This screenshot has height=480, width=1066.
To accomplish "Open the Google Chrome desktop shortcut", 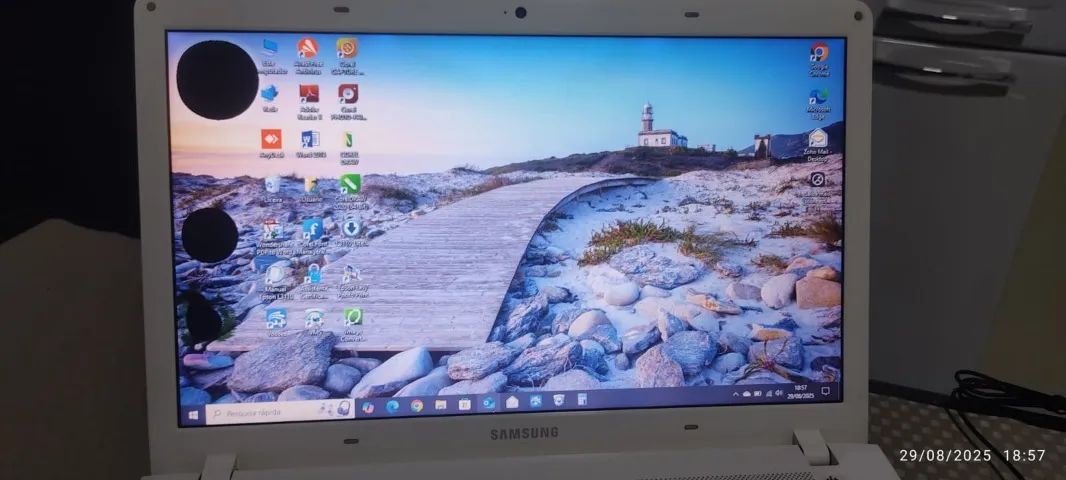I will point(819,51).
